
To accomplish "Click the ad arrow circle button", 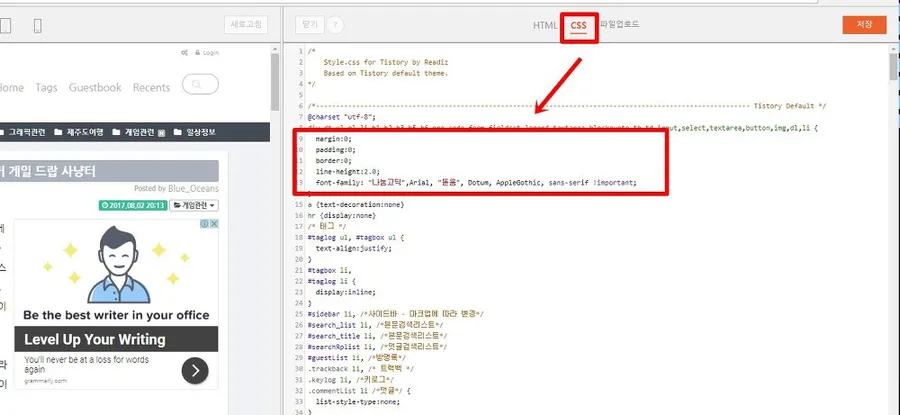I will [x=195, y=371].
